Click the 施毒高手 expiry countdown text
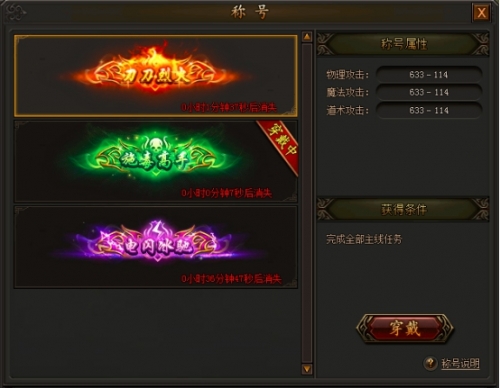500x388 pixels. pyautogui.click(x=227, y=193)
